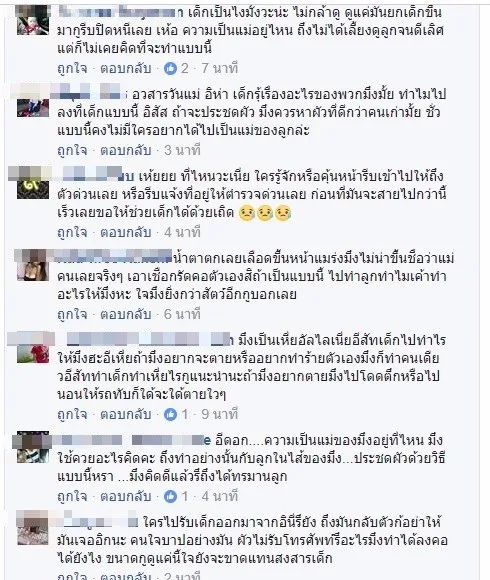This screenshot has width=490, height=580.
Task: Click ตอบกลับ under the crying-emoji comment
Action: coord(126,233)
